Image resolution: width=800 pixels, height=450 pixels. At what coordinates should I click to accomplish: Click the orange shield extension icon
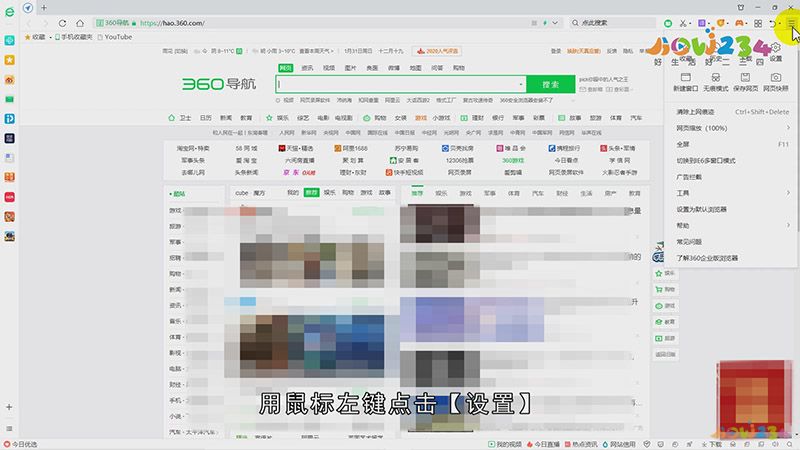[720, 23]
